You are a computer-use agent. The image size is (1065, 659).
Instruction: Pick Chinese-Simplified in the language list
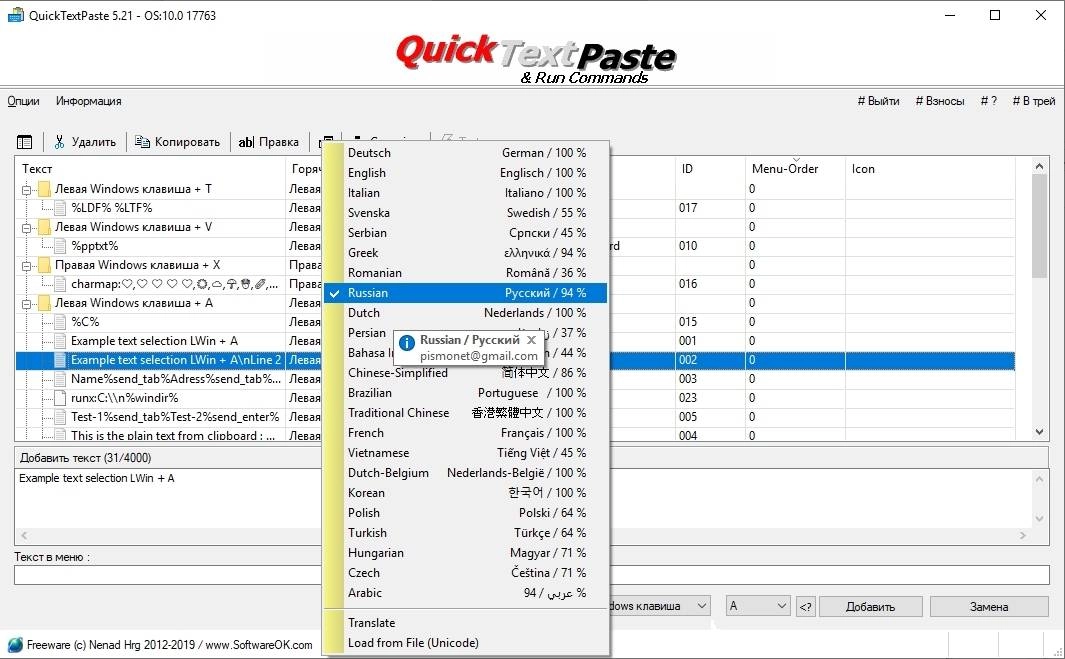[x=467, y=373]
